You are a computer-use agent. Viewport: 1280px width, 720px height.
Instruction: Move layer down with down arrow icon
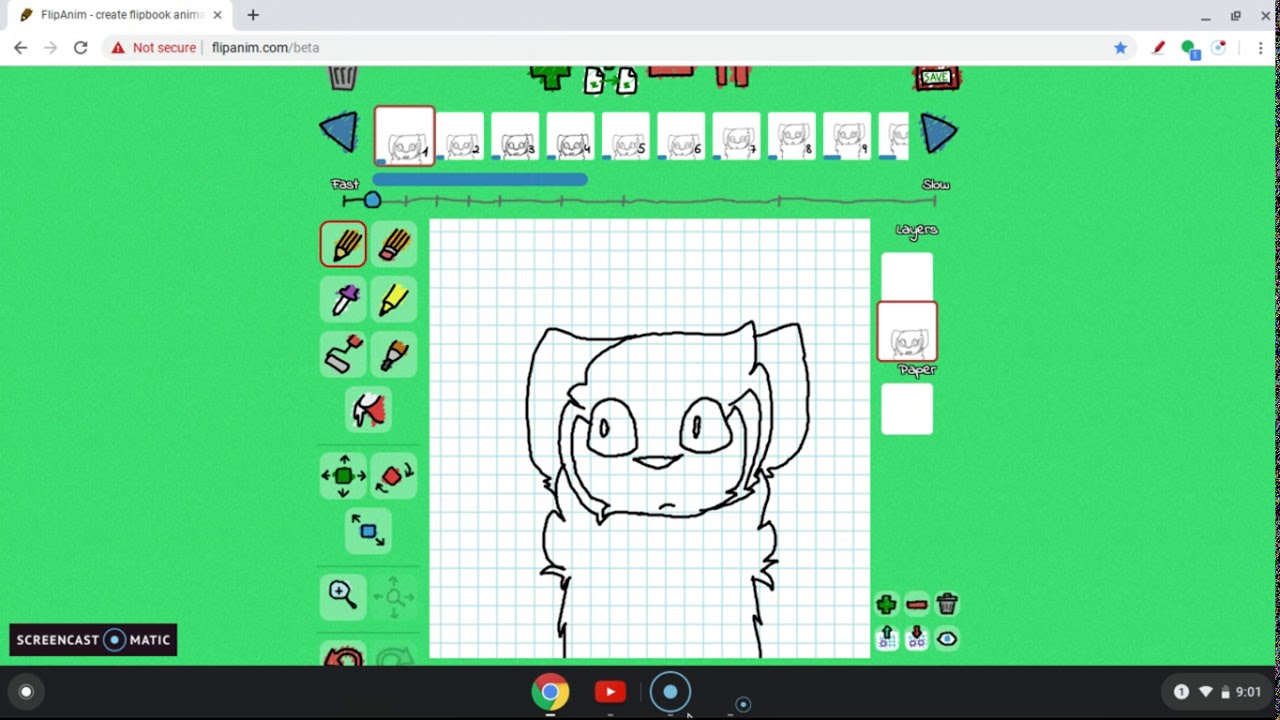click(917, 638)
